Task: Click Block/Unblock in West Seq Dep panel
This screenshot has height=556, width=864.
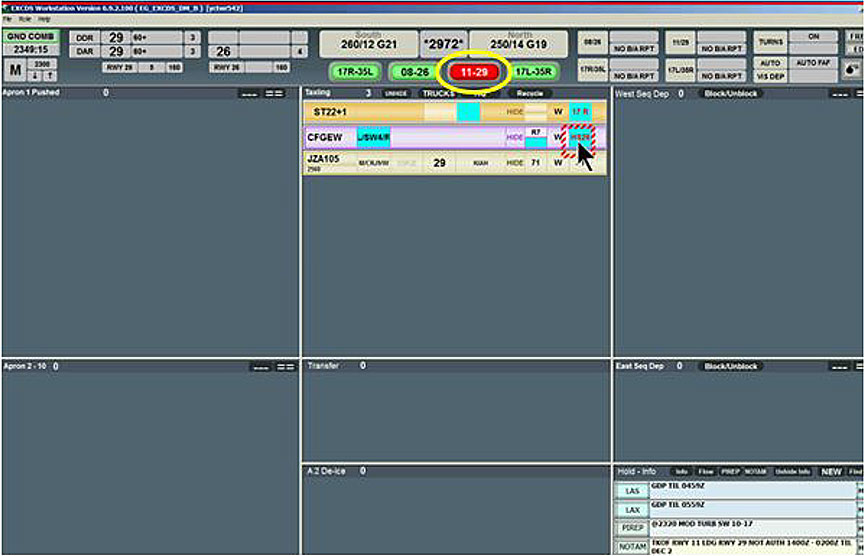Action: coord(730,93)
